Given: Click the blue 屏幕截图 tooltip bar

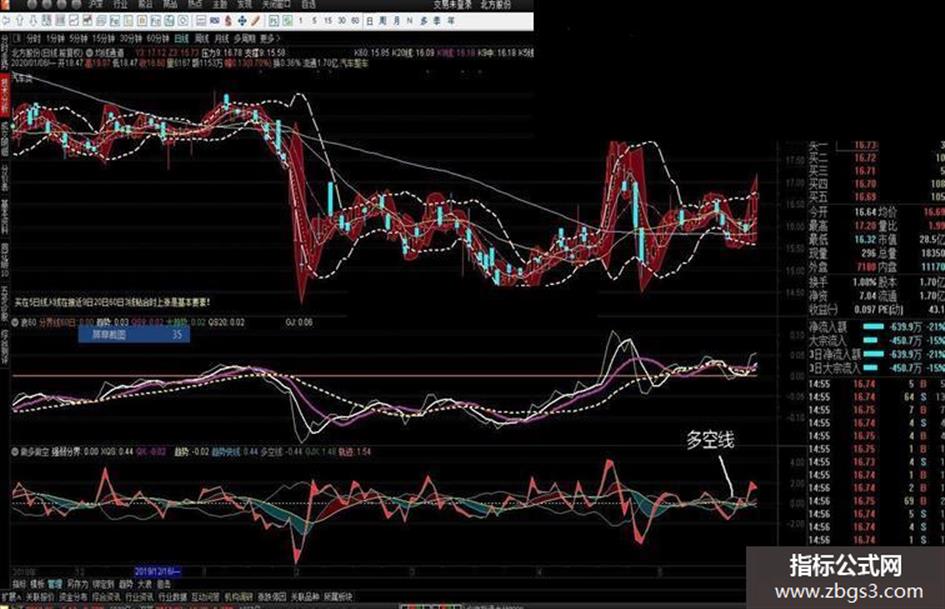Looking at the screenshot, I should 134,335.
